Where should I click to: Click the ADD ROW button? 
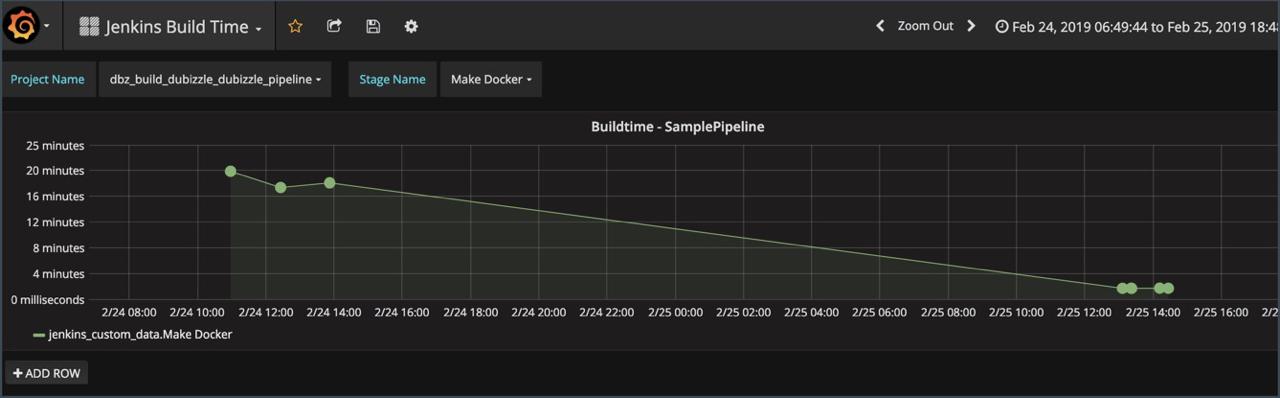(x=46, y=373)
